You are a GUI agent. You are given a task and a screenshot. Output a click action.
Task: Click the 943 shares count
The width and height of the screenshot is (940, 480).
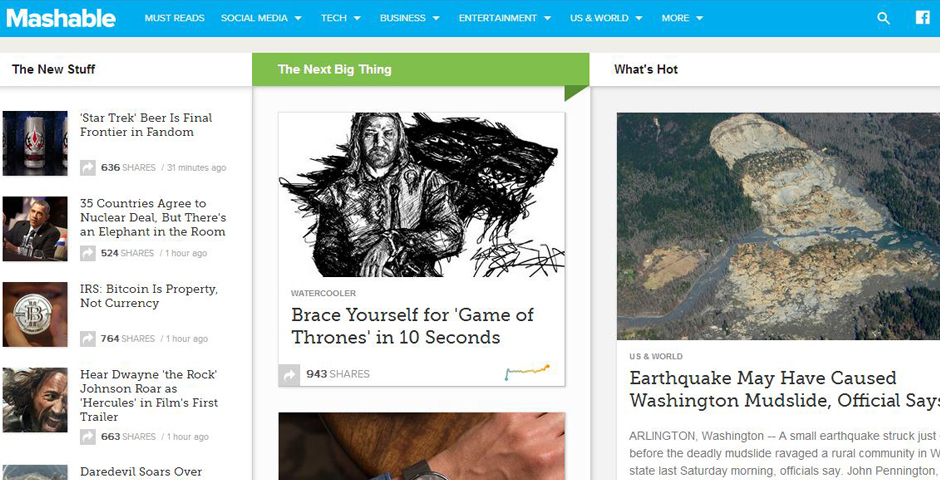coord(338,374)
